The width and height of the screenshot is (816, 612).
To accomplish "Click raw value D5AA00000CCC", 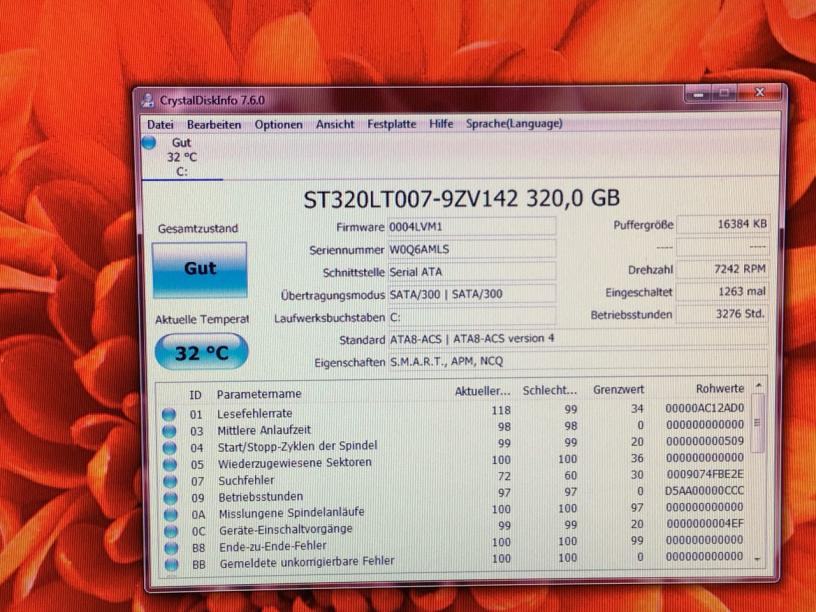I will tap(704, 491).
